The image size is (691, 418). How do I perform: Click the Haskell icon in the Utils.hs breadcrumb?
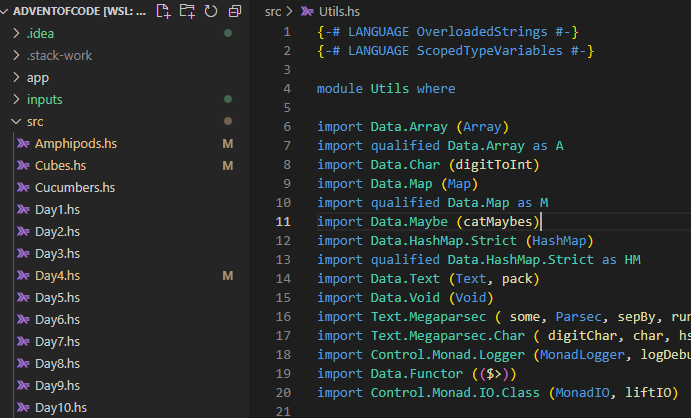click(x=307, y=11)
